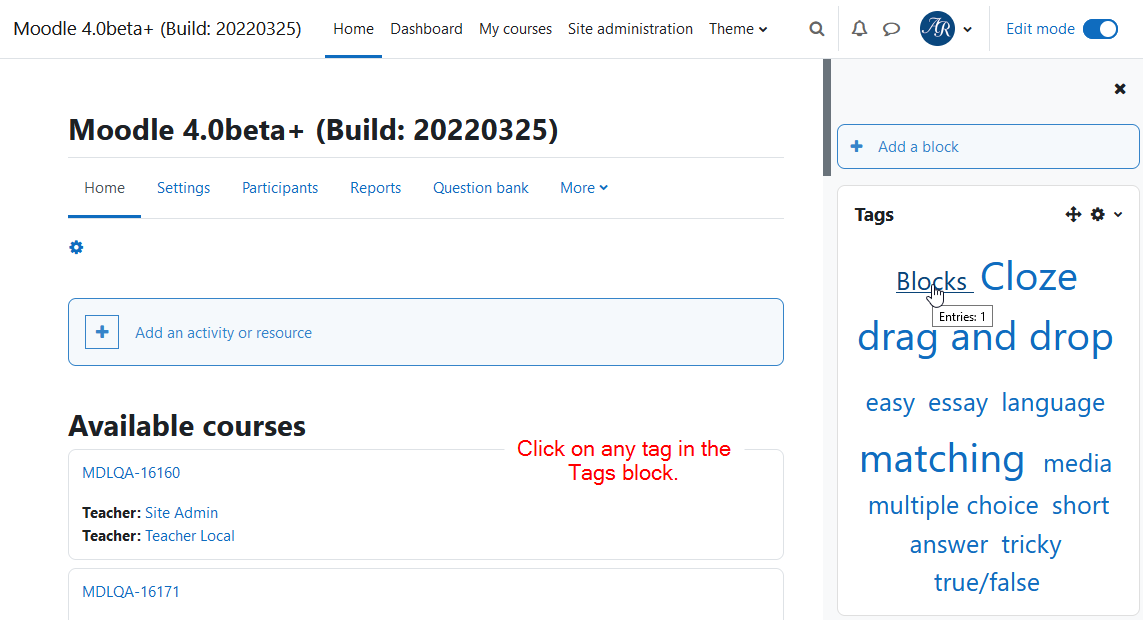Open the Question bank tab
This screenshot has width=1143, height=620.
[480, 188]
